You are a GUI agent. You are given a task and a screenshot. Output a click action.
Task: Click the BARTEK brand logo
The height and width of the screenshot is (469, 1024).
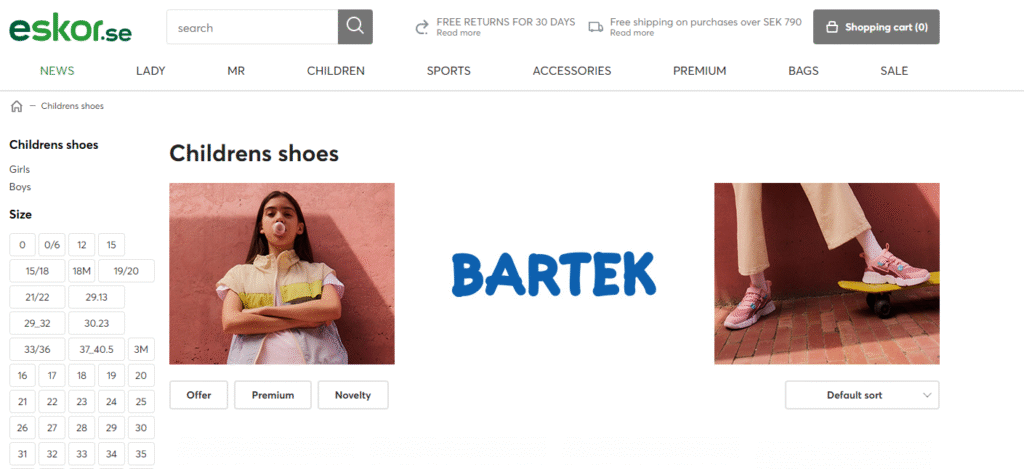tap(554, 274)
